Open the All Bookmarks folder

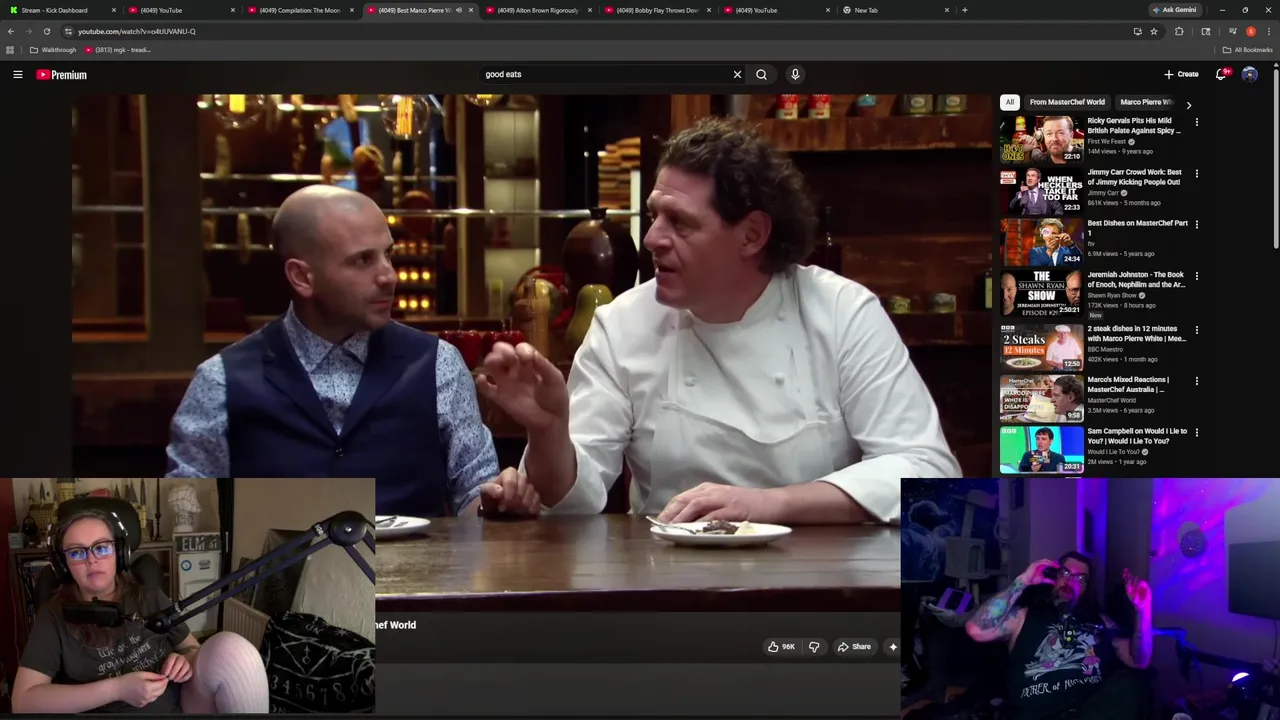tap(1247, 50)
